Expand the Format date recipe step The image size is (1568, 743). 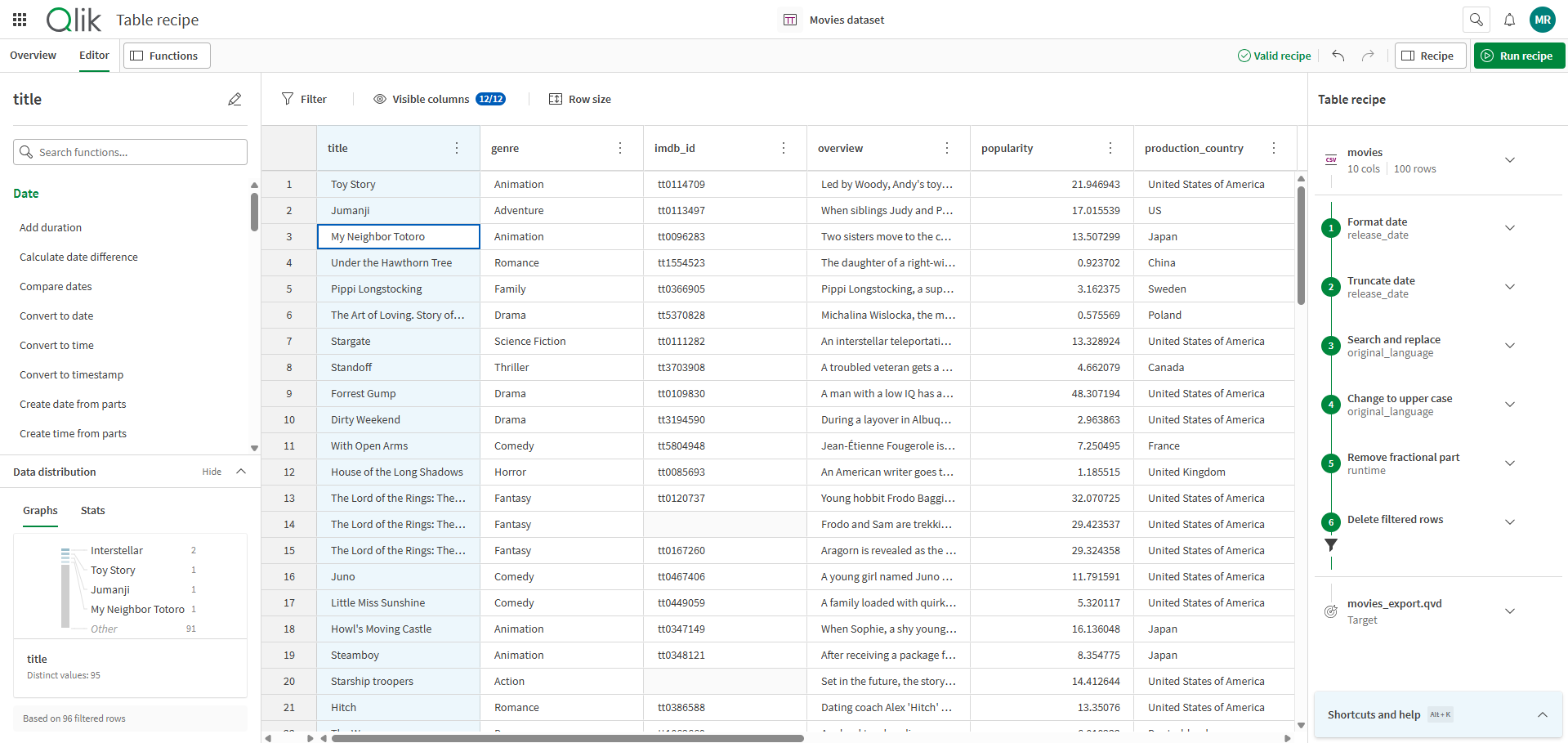click(x=1509, y=228)
